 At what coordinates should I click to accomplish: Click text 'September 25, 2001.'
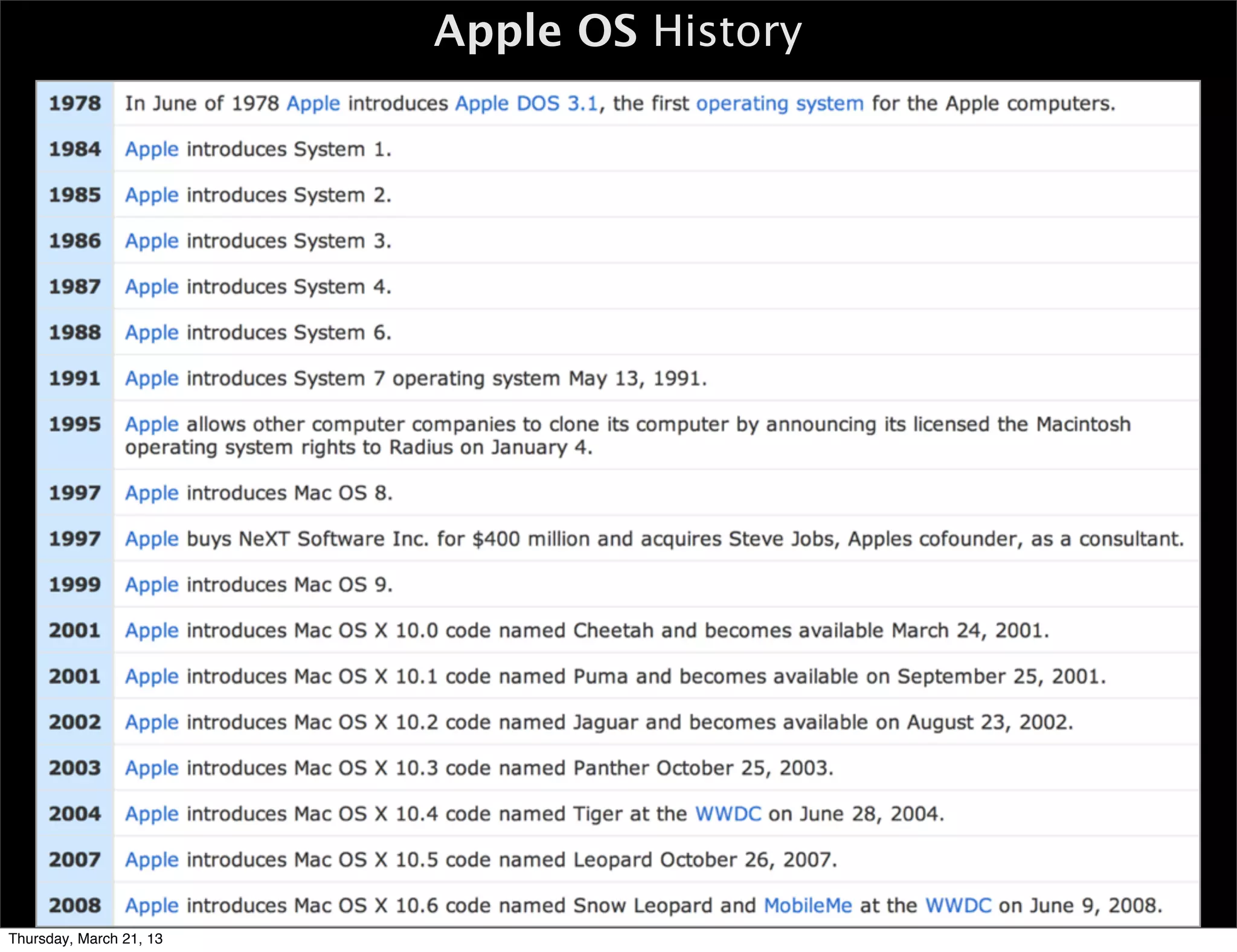pyautogui.click(x=1001, y=677)
